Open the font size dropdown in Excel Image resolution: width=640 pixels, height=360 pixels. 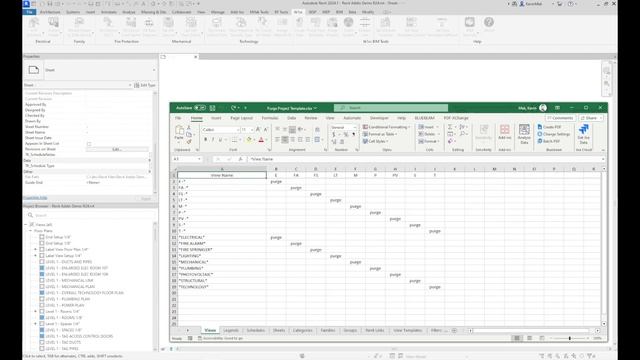(x=251, y=130)
